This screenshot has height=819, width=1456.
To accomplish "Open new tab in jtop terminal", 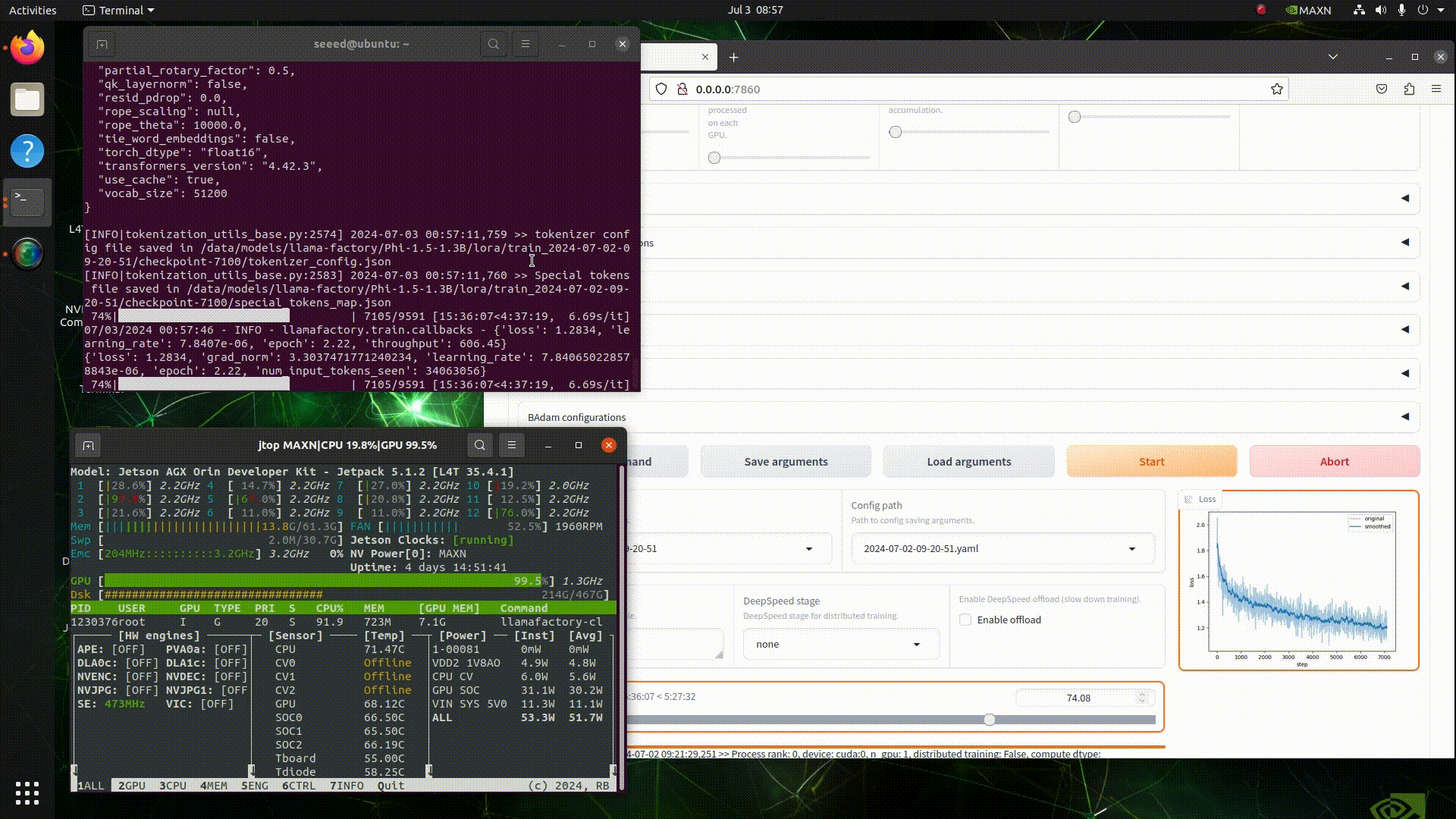I will pyautogui.click(x=88, y=445).
